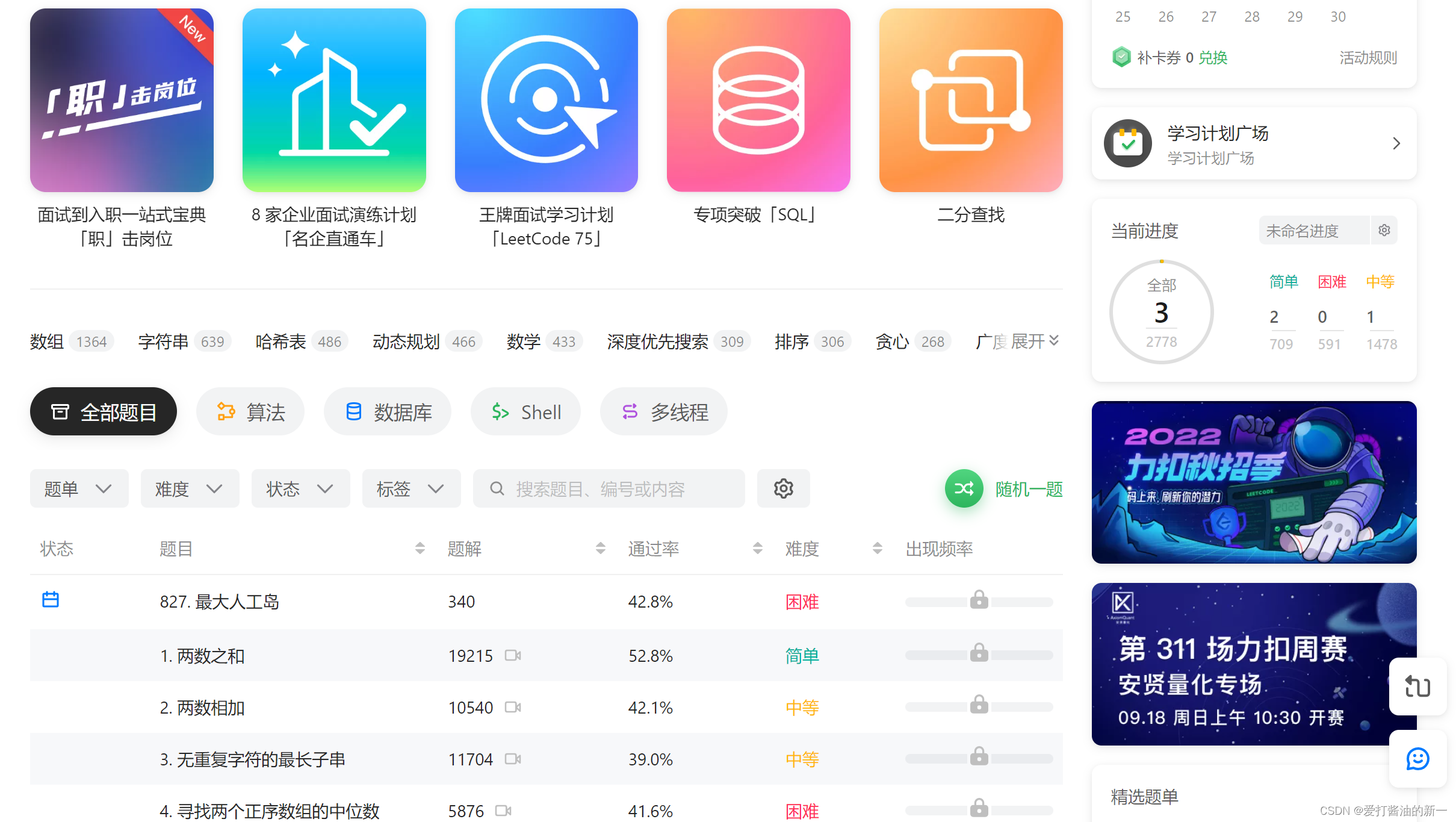
Task: Click the 兑换 link beside 补卡券
Action: (1213, 58)
